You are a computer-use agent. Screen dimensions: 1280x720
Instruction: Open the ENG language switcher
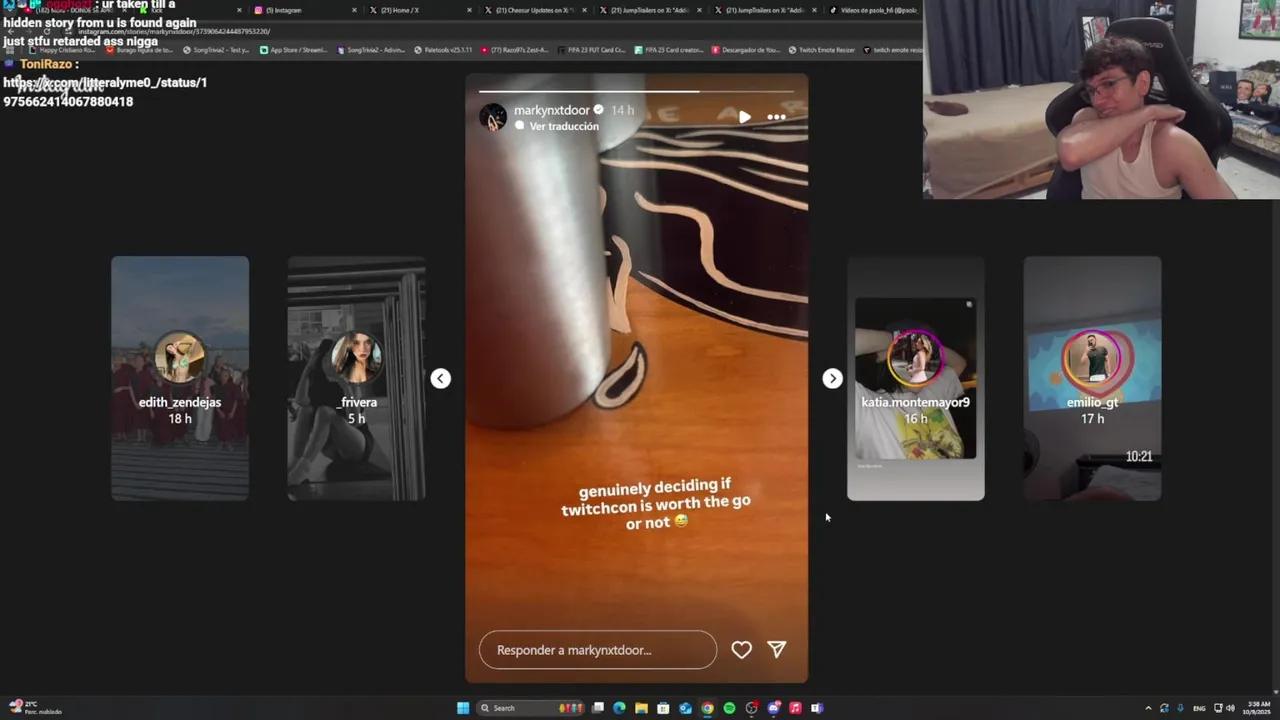[x=1199, y=708]
